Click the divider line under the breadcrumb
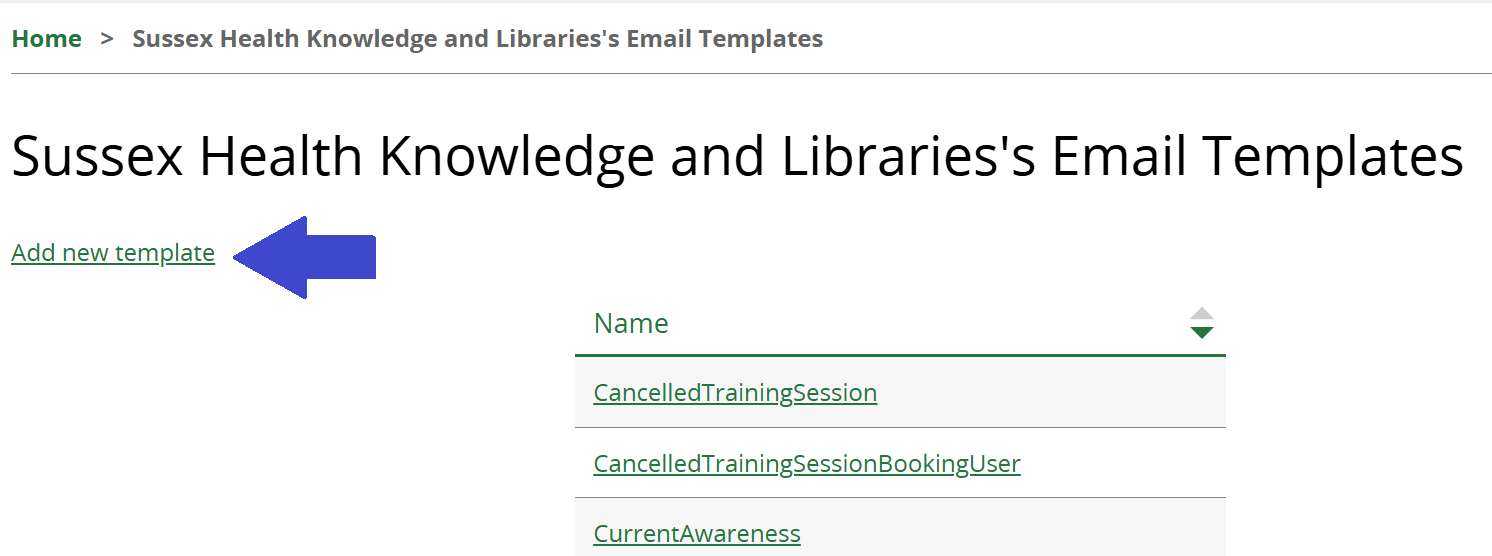Screen dimensions: 1492x556 [751, 73]
